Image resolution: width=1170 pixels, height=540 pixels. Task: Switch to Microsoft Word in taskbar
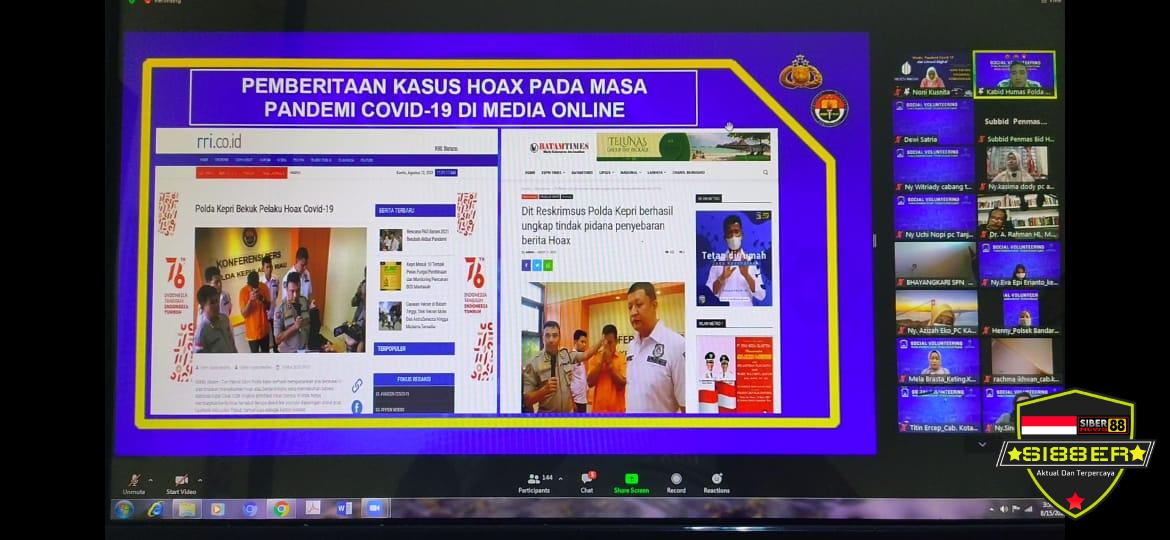(x=344, y=509)
